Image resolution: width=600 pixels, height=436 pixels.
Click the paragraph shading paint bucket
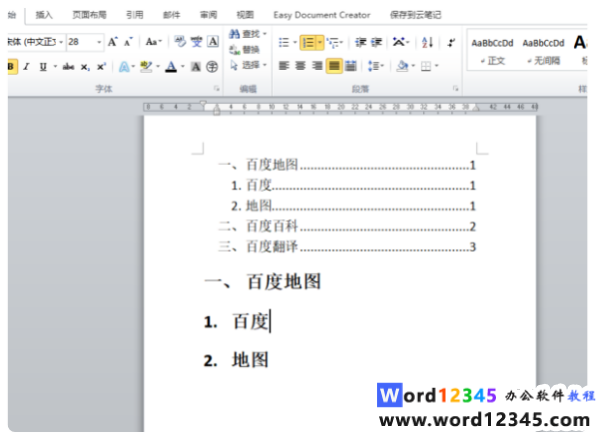pyautogui.click(x=402, y=66)
